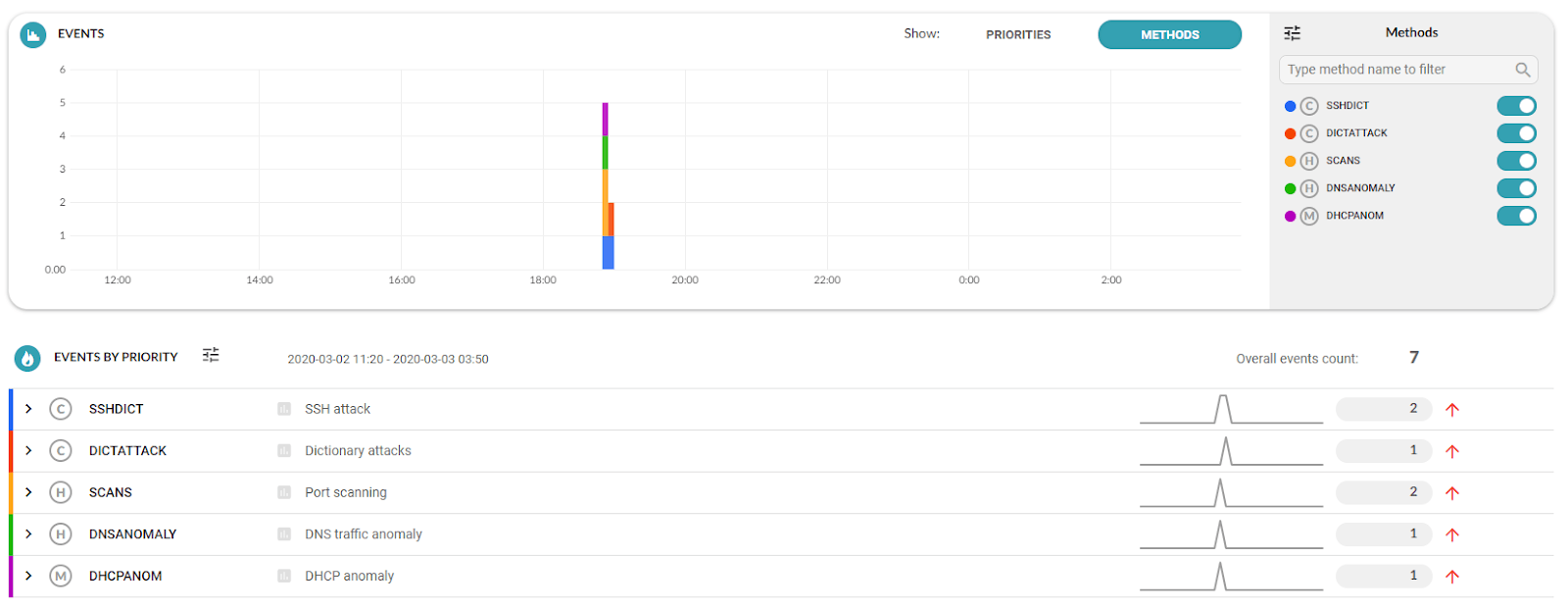Expand the SCANS event row
The width and height of the screenshot is (1568, 608).
click(28, 492)
